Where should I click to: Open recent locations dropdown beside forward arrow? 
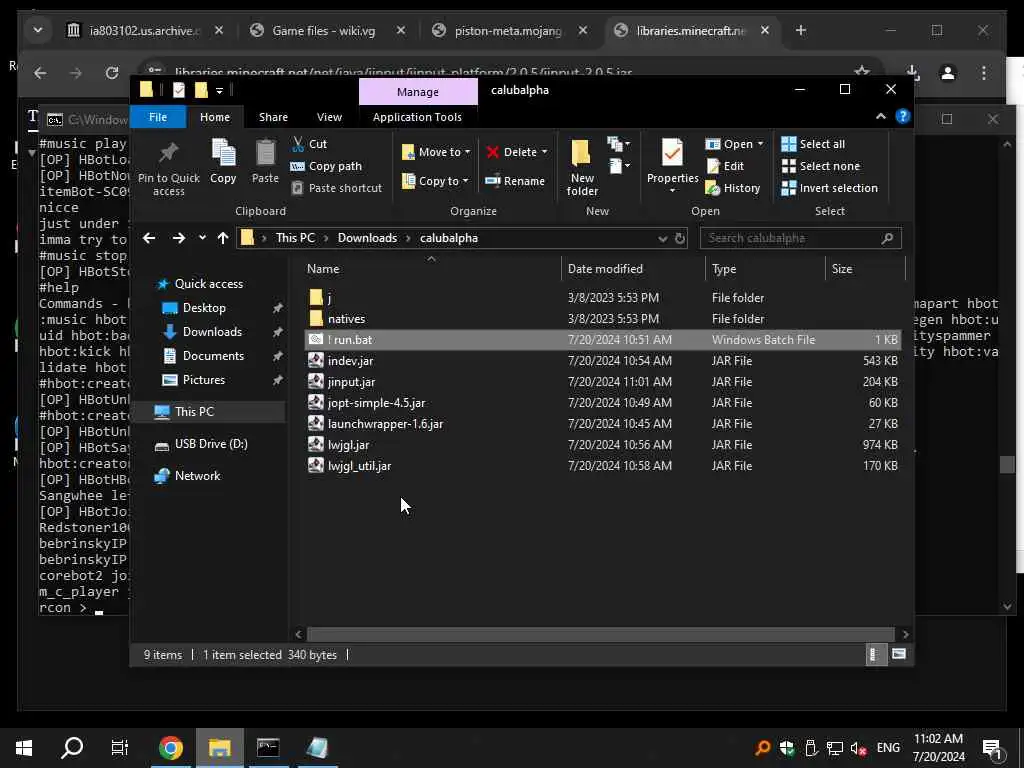click(x=202, y=238)
